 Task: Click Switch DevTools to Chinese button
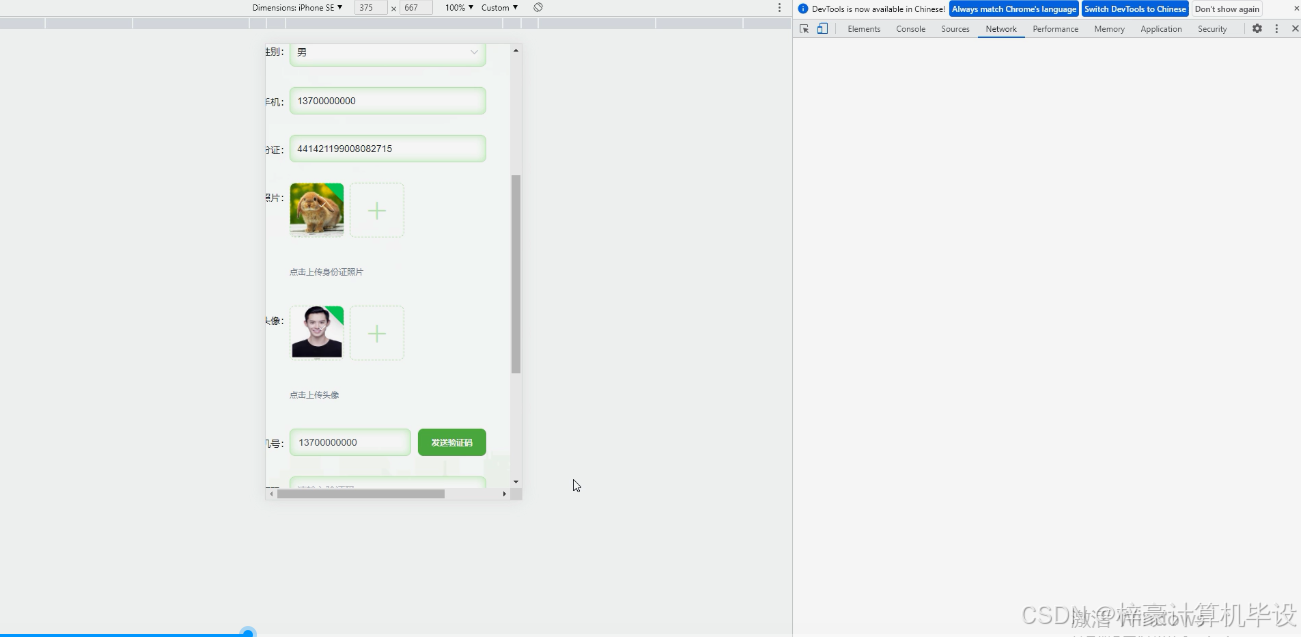click(1135, 9)
